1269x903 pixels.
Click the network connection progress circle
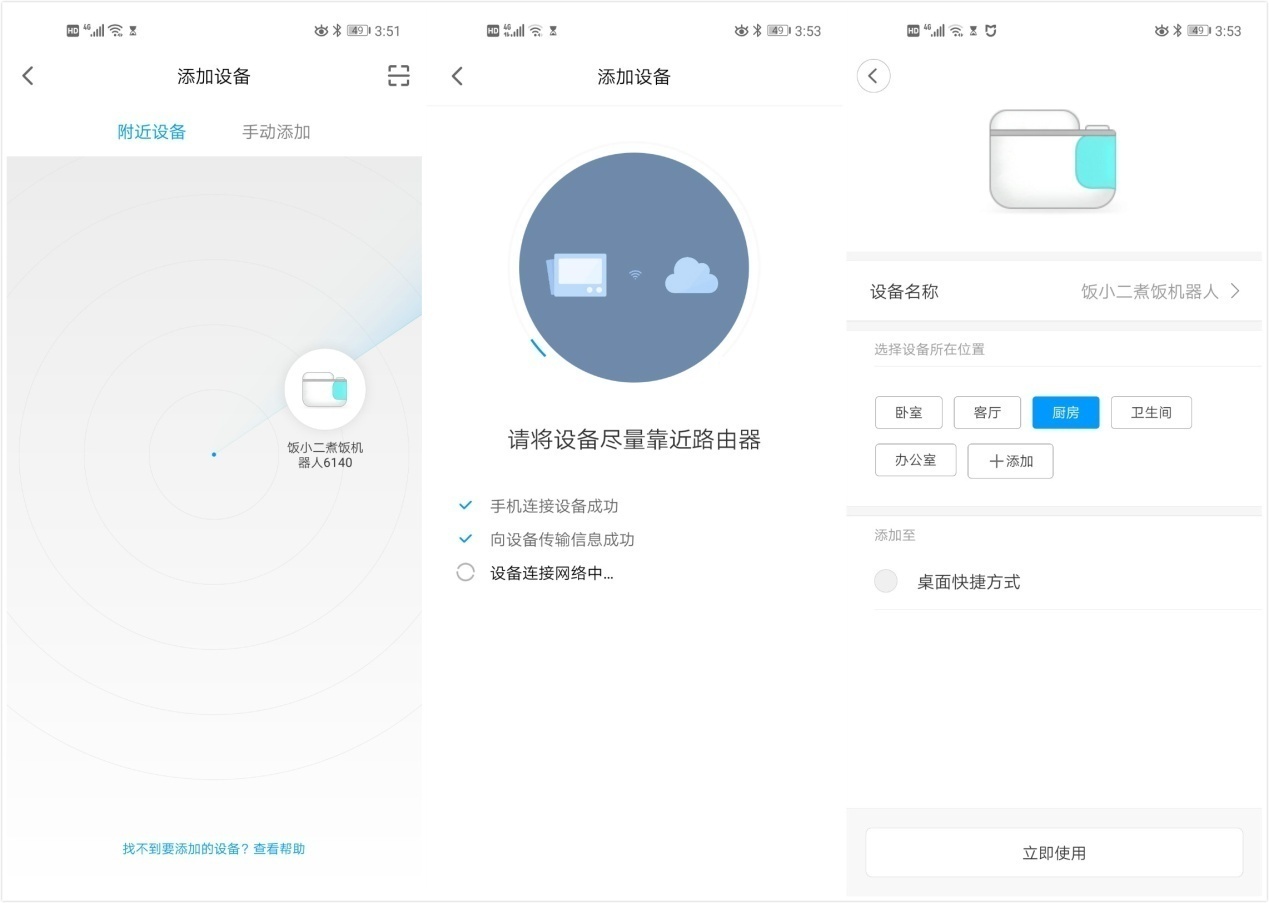coord(465,571)
